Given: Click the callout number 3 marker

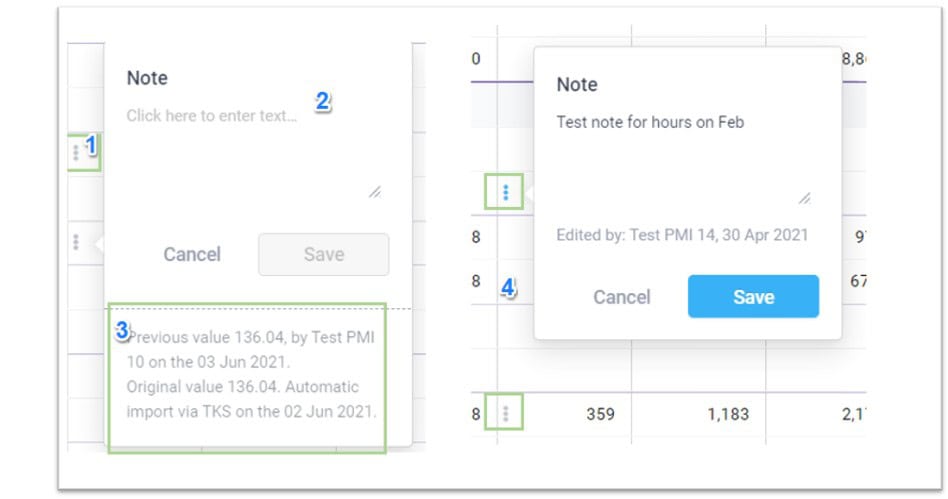Looking at the screenshot, I should click(x=121, y=331).
